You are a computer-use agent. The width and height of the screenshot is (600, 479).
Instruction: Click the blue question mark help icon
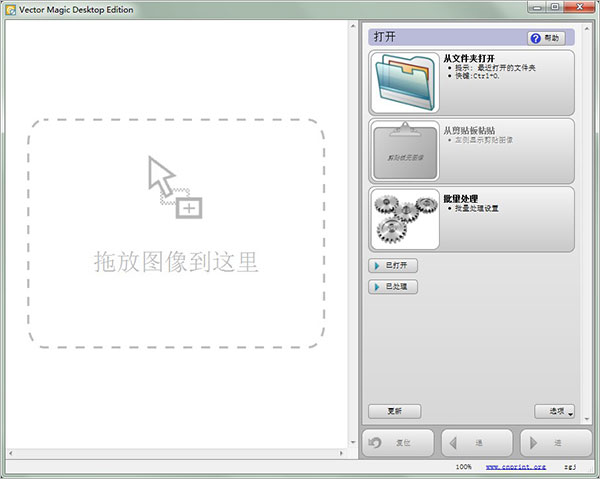(x=535, y=38)
